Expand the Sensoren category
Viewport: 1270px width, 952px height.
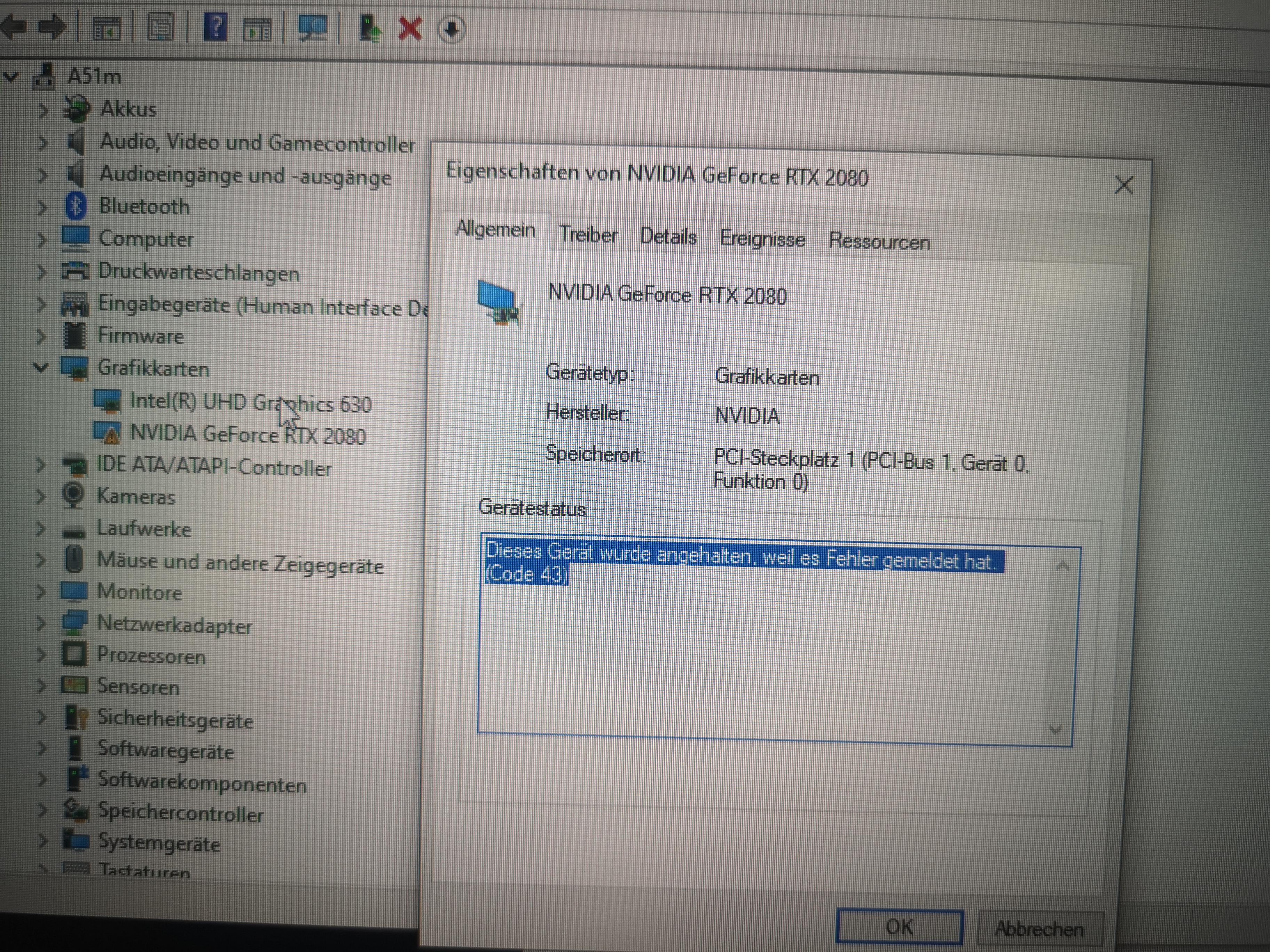41,686
